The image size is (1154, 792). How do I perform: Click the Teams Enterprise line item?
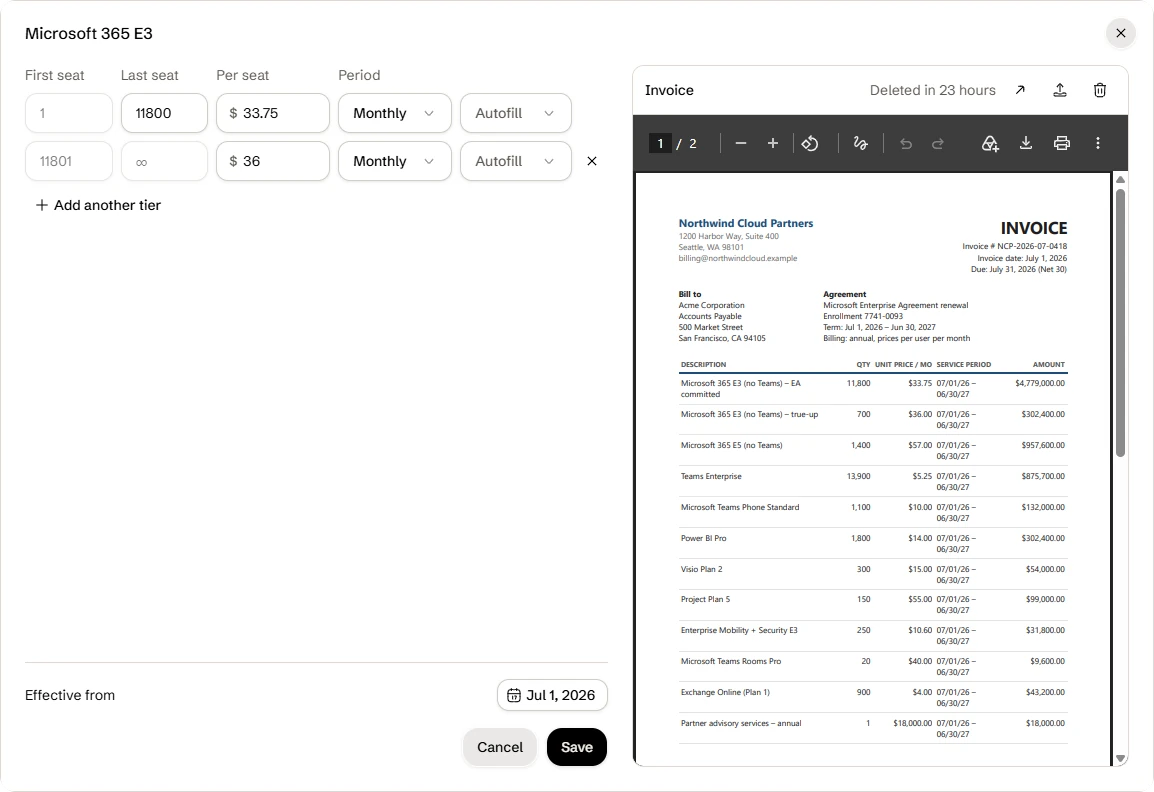pyautogui.click(x=711, y=476)
